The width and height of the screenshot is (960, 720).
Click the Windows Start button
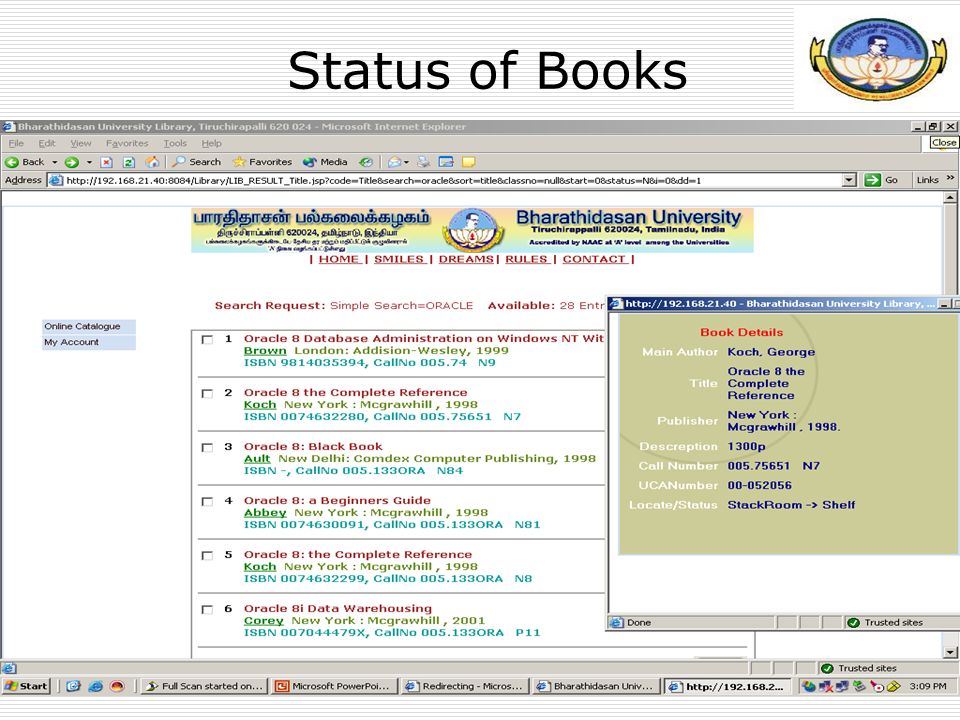point(26,686)
